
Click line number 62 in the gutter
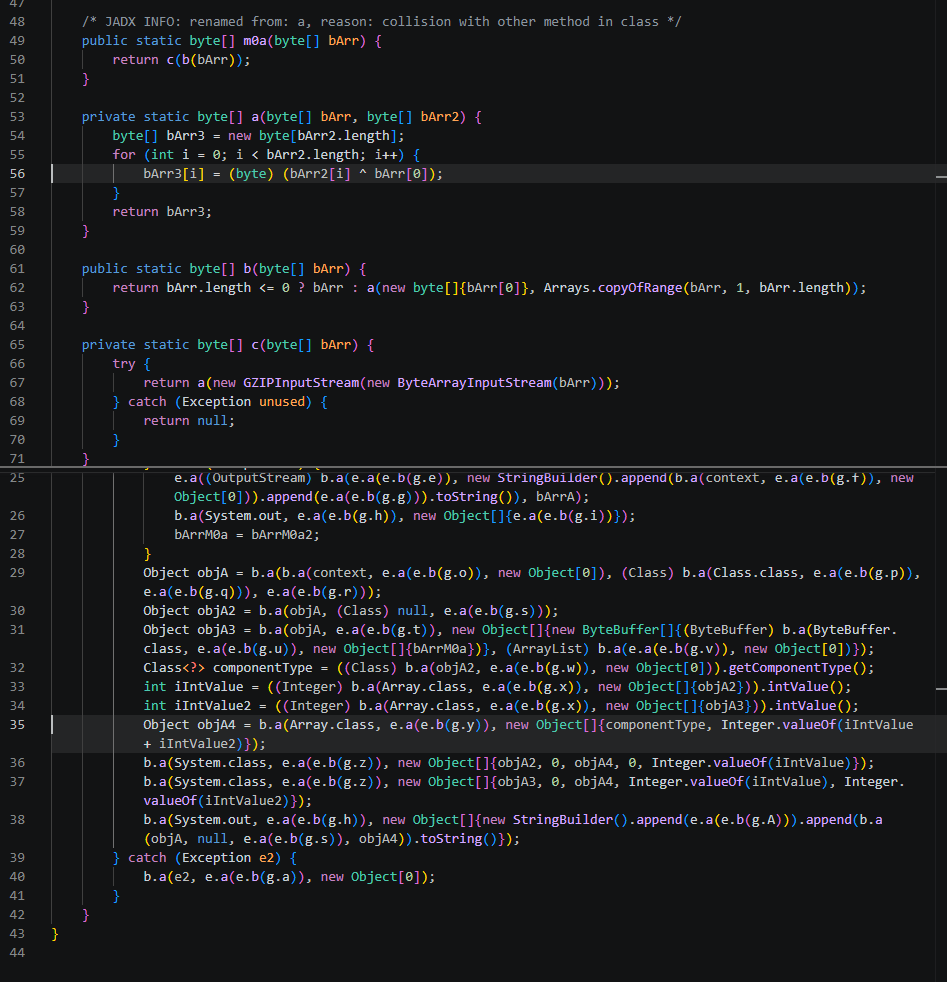(x=17, y=287)
